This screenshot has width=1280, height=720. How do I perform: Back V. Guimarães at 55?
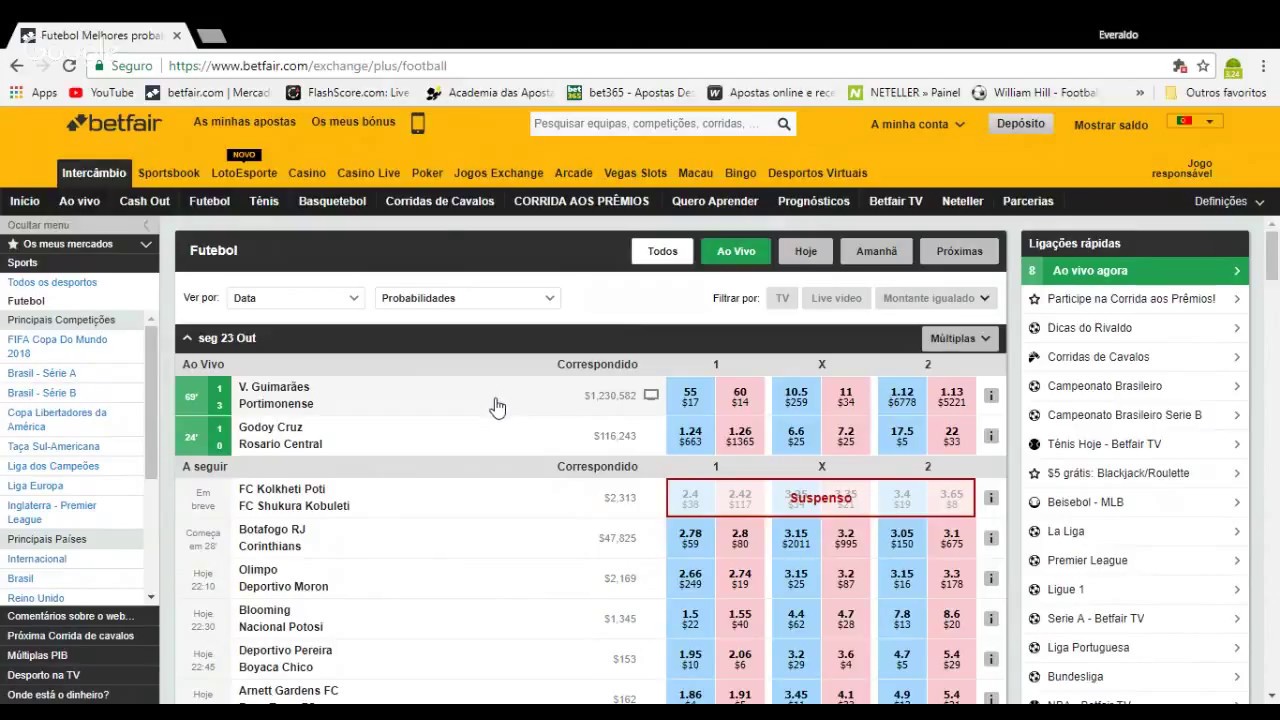click(x=690, y=396)
